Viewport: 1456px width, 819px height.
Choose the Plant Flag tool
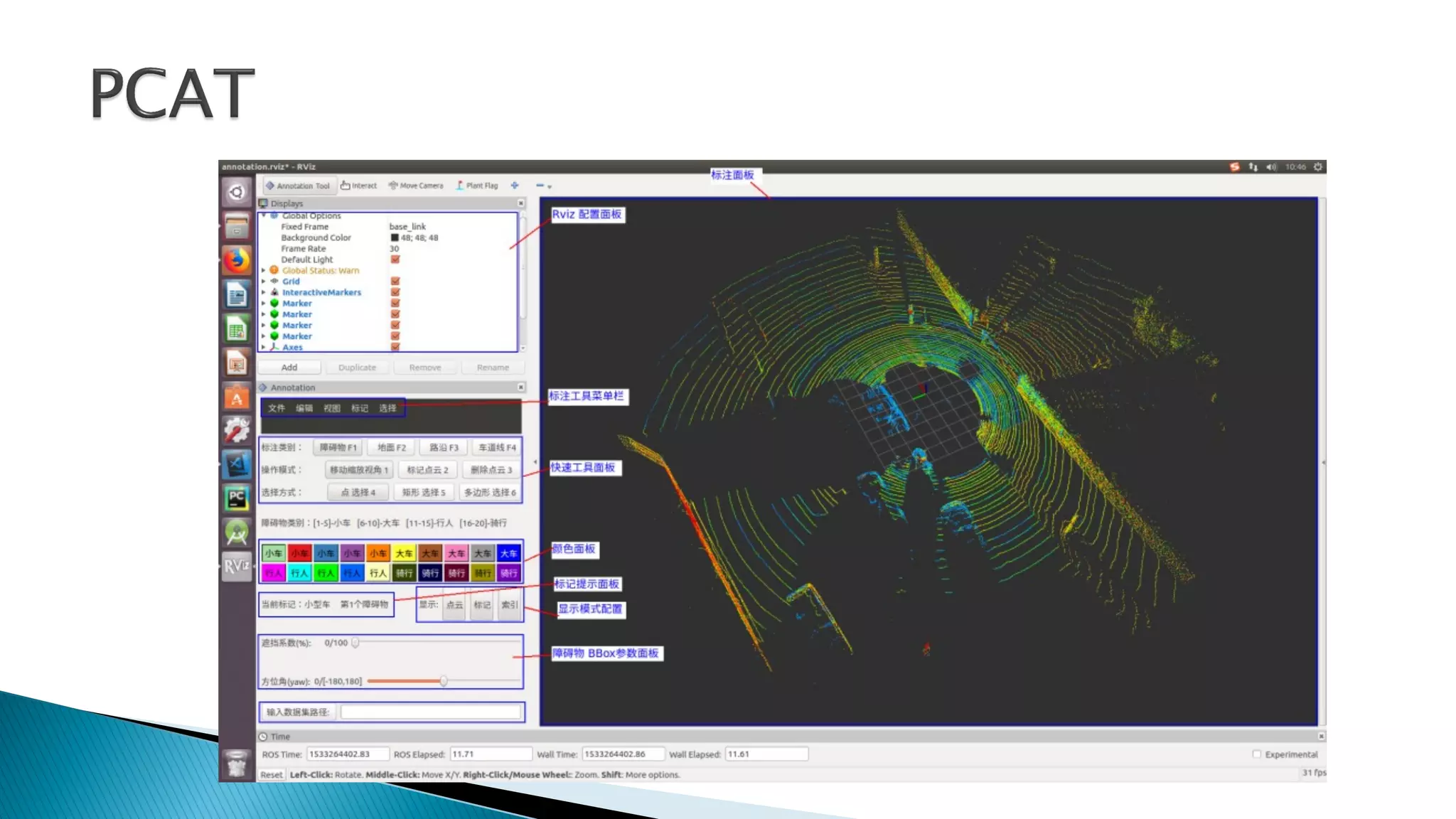(477, 186)
